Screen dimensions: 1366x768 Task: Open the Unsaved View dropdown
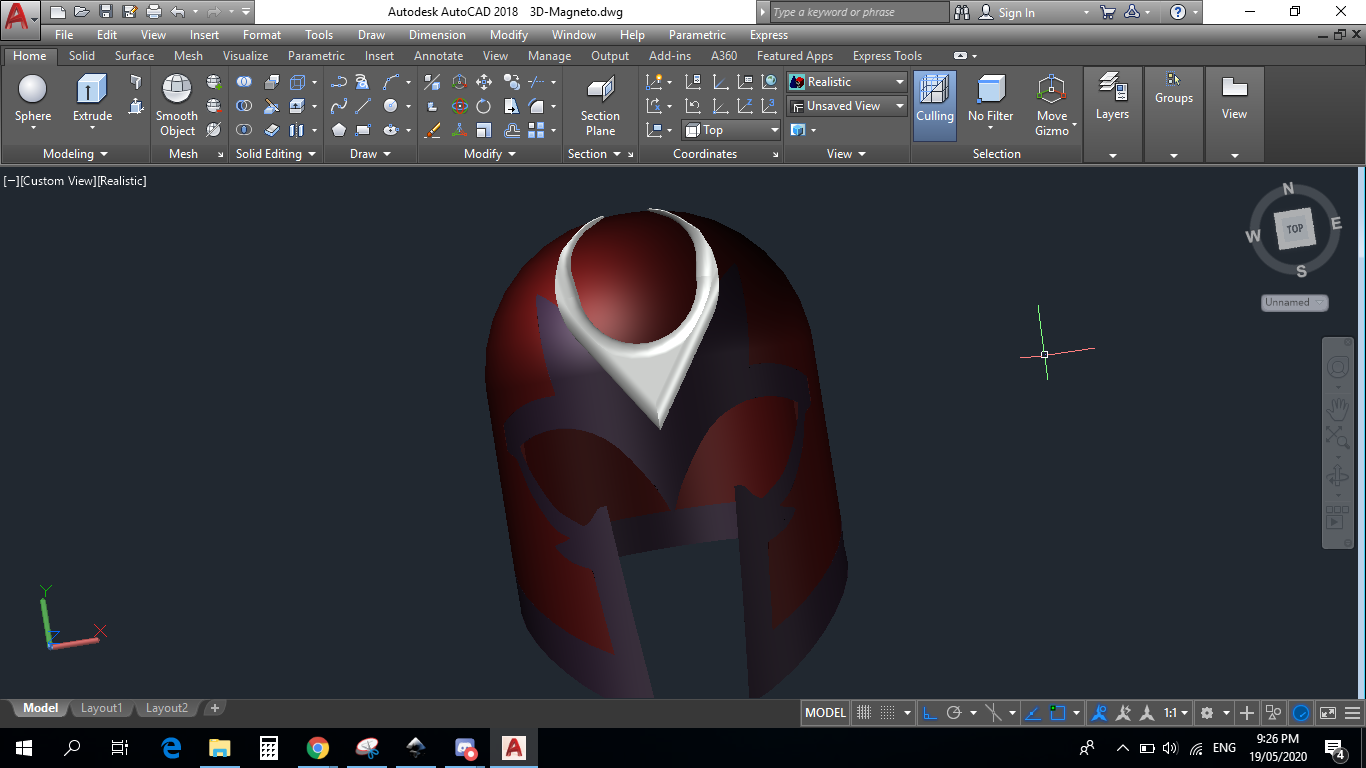[847, 106]
